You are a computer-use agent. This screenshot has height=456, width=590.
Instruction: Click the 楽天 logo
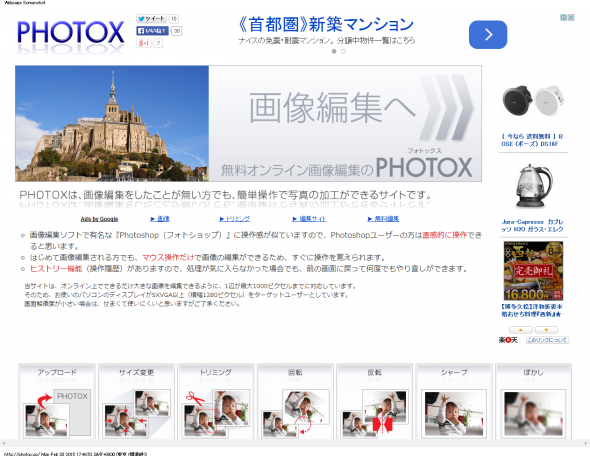(x=508, y=340)
